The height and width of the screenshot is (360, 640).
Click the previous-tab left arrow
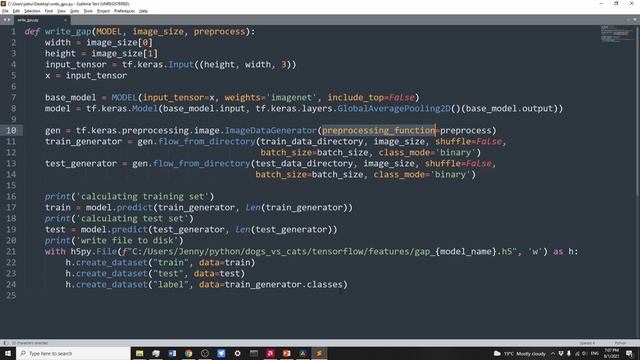[x=4, y=20]
